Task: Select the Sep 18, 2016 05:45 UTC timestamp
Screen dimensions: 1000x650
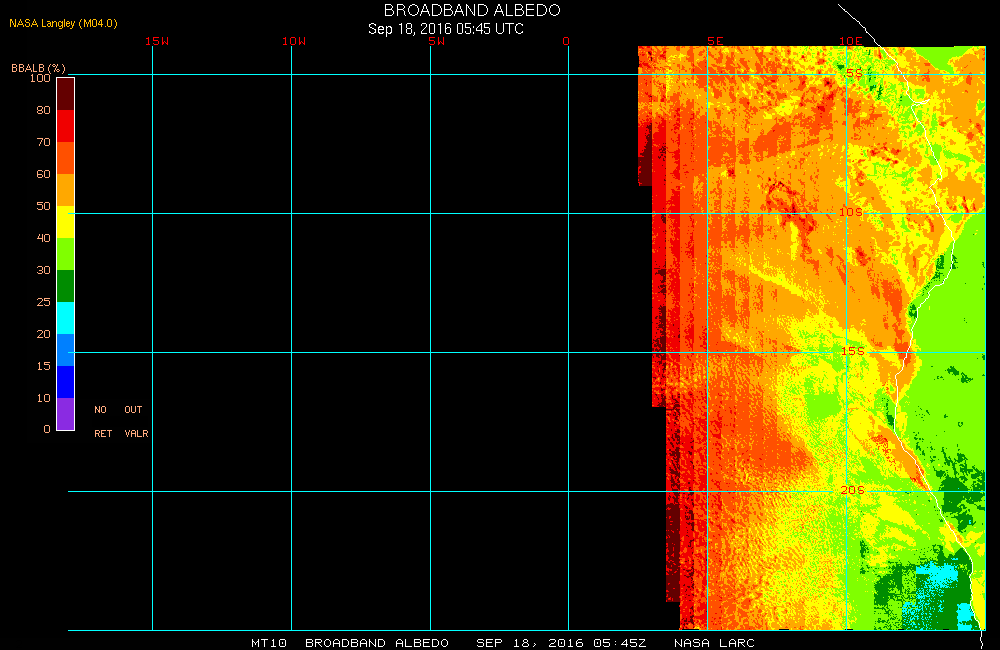Action: tap(446, 29)
